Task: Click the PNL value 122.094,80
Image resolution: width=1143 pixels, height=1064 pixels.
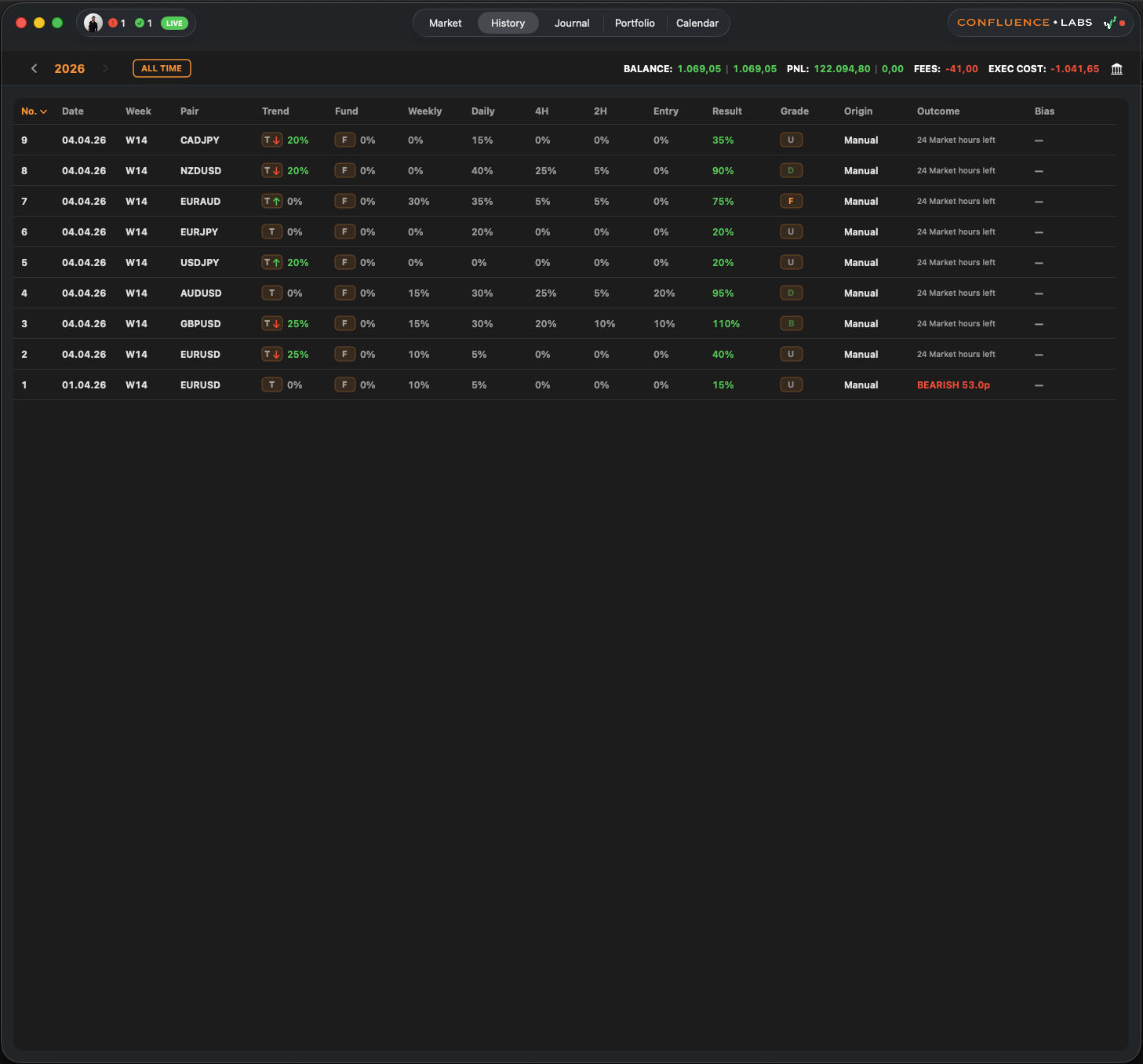Action: coord(842,69)
